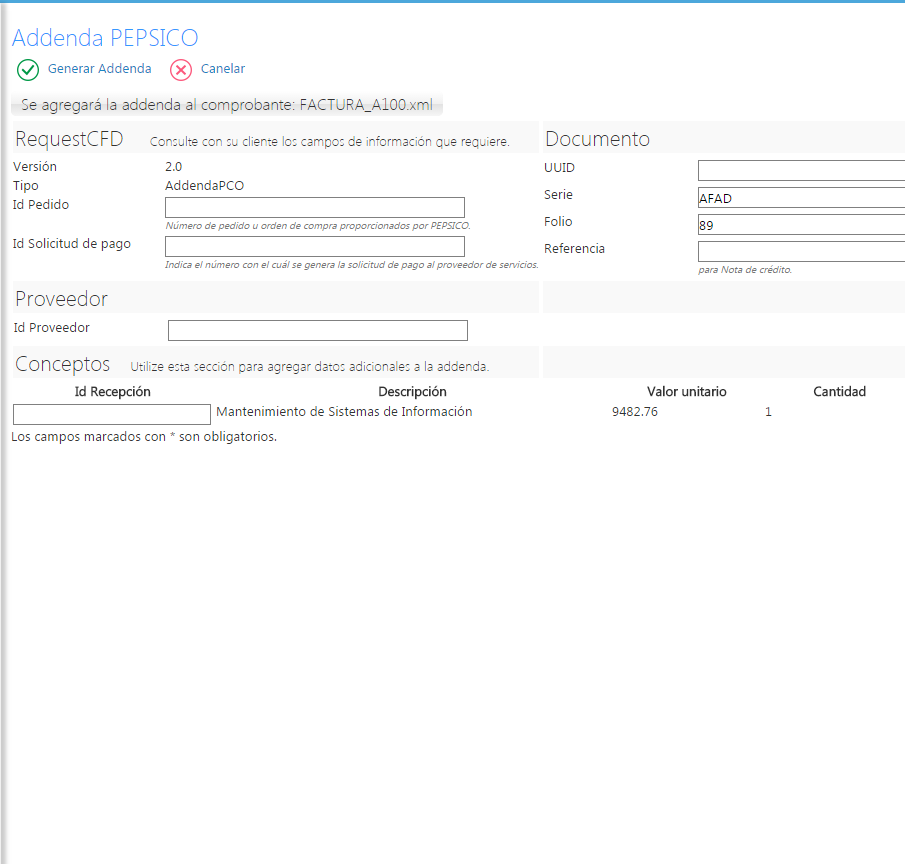Click the Id Proveedor label
This screenshot has height=864, width=905.
tap(51, 328)
